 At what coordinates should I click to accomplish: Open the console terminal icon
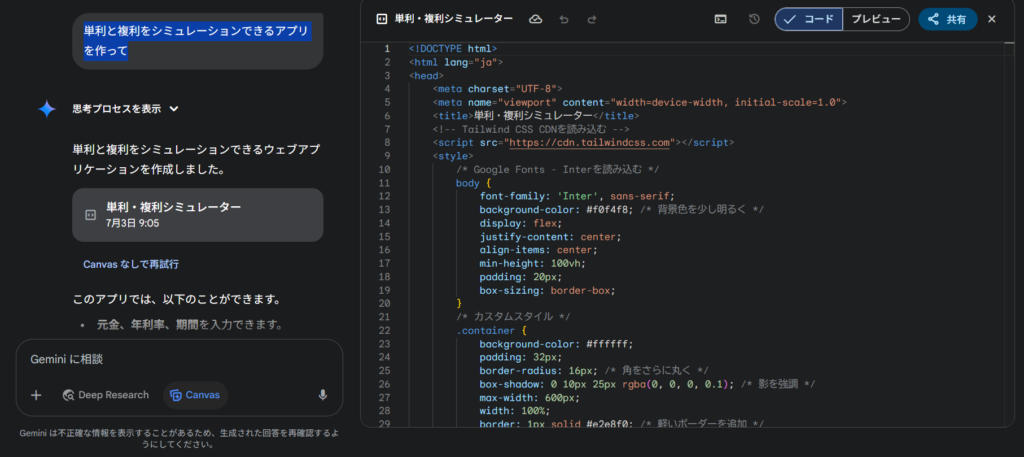pos(720,19)
